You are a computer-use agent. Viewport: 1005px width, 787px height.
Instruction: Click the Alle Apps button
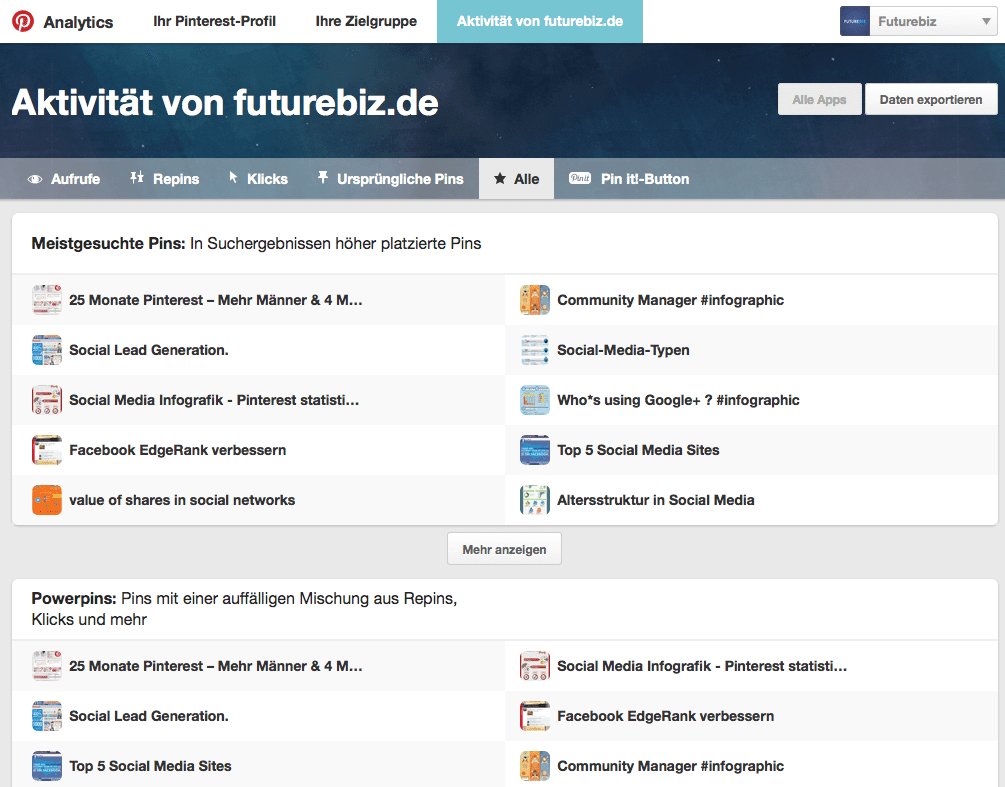[819, 99]
